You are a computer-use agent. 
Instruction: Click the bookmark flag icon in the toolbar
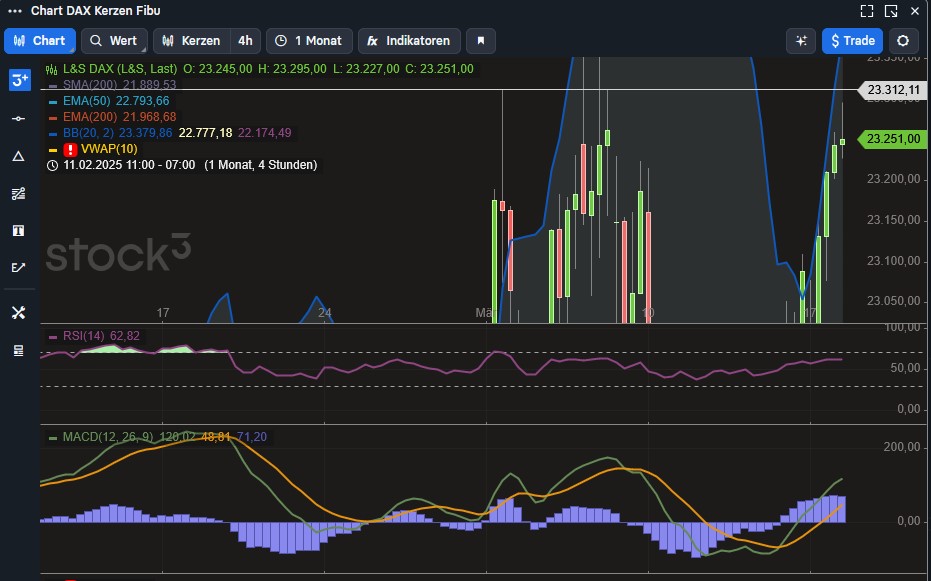pyautogui.click(x=480, y=41)
